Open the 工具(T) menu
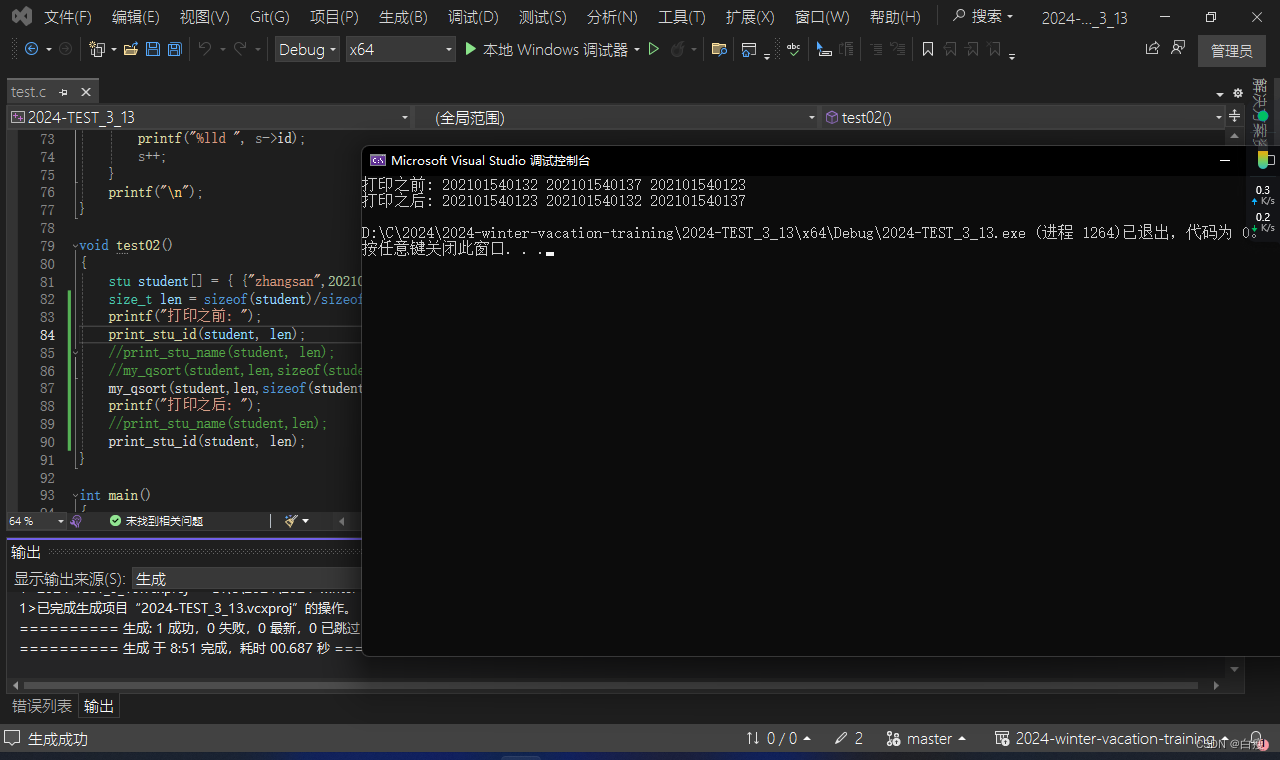1280x760 pixels. click(681, 17)
